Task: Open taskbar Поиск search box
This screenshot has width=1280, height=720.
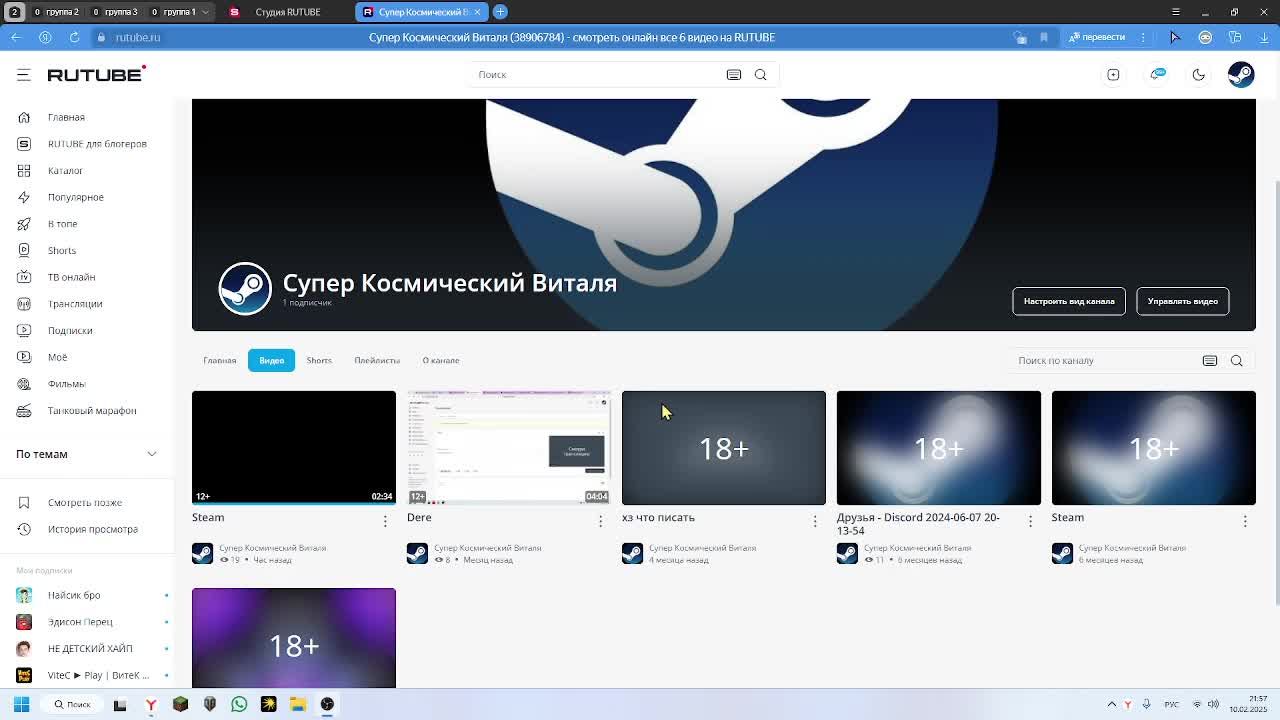Action: point(73,704)
